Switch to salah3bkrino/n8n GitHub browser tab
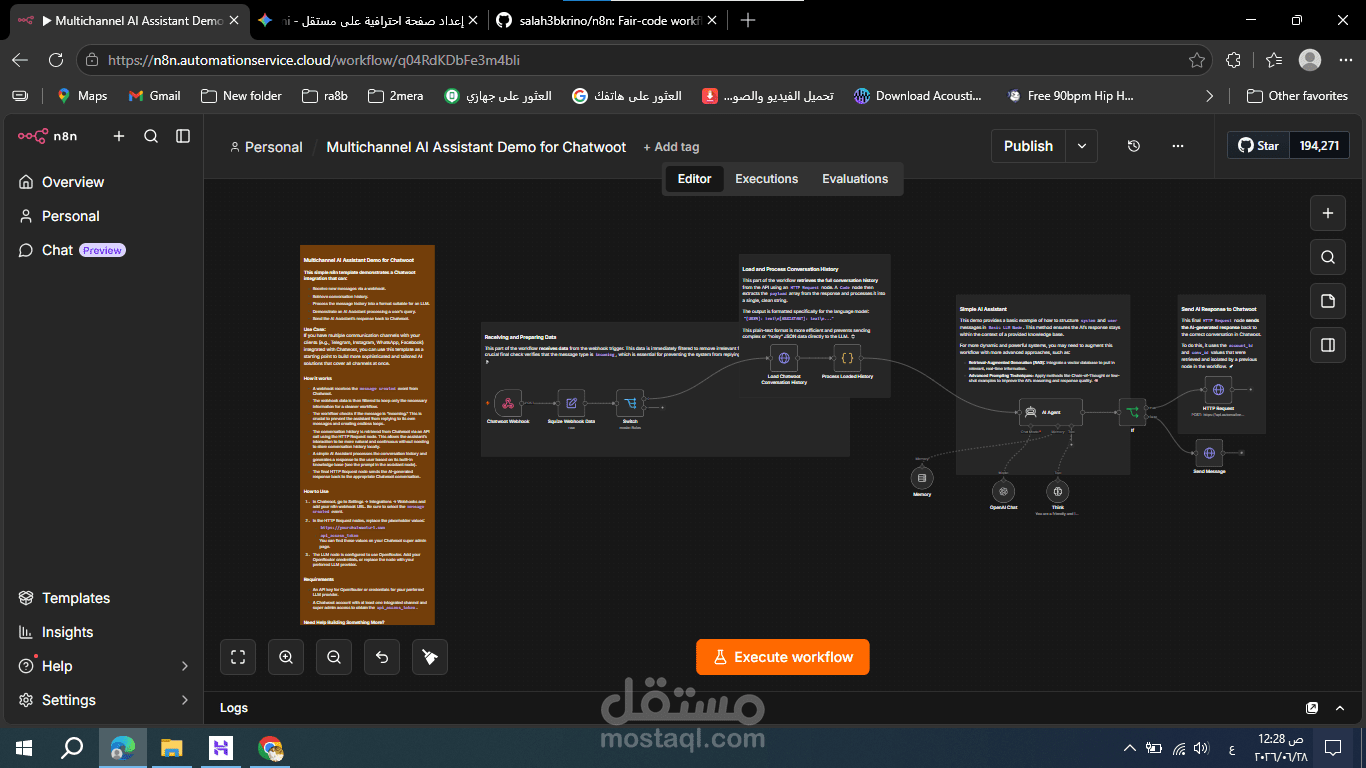Viewport: 1366px width, 768px height. pos(609,20)
